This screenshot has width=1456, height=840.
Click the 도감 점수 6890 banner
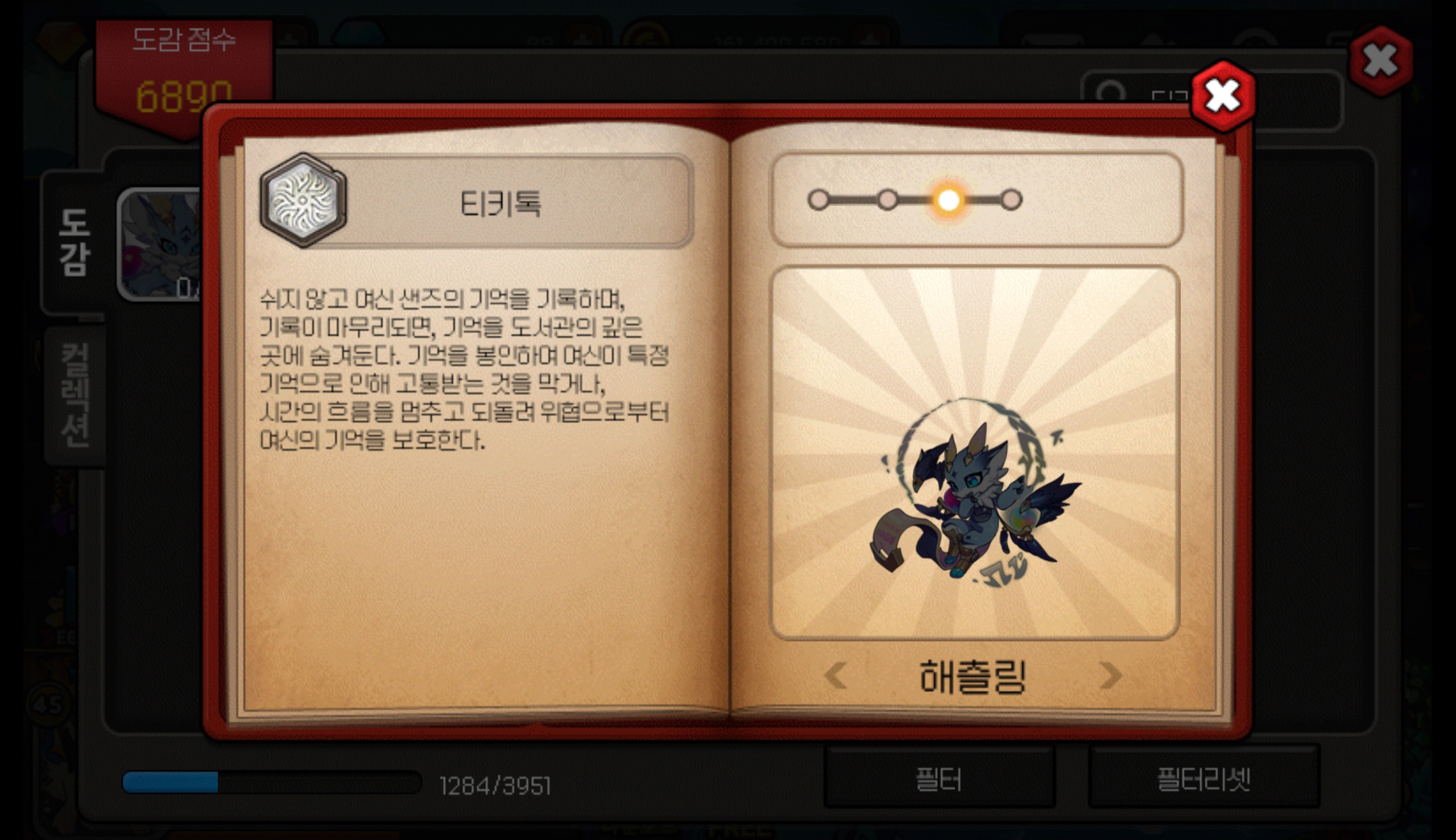[x=185, y=75]
